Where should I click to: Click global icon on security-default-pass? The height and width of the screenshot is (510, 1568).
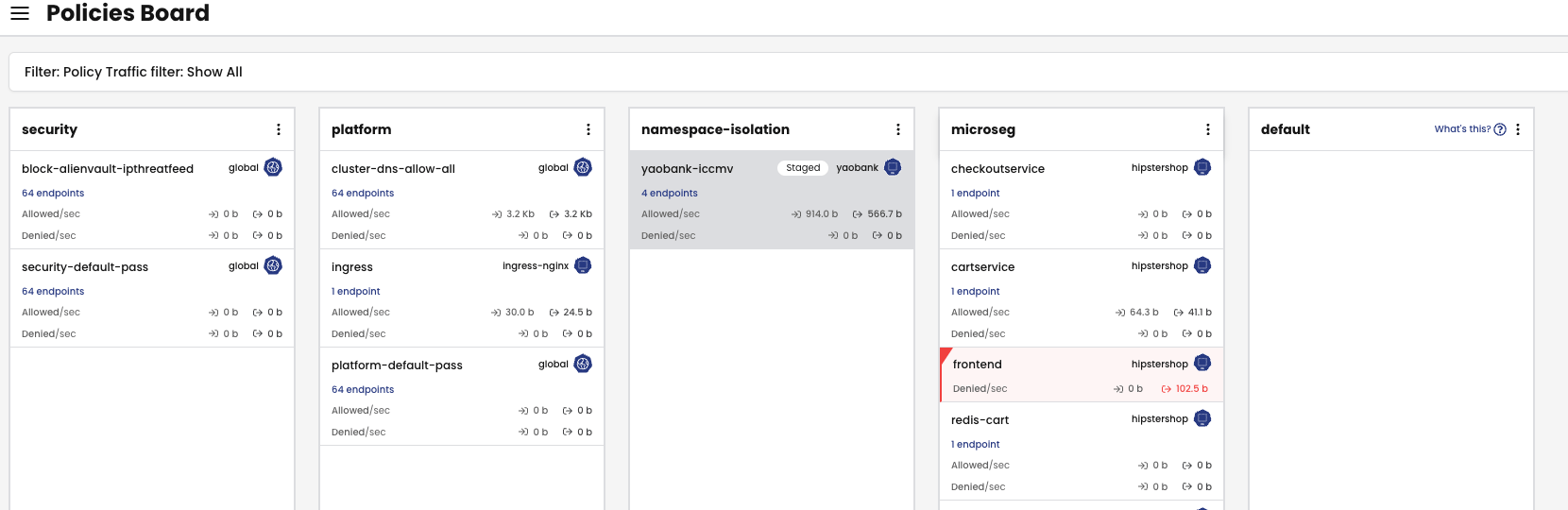[x=273, y=265]
